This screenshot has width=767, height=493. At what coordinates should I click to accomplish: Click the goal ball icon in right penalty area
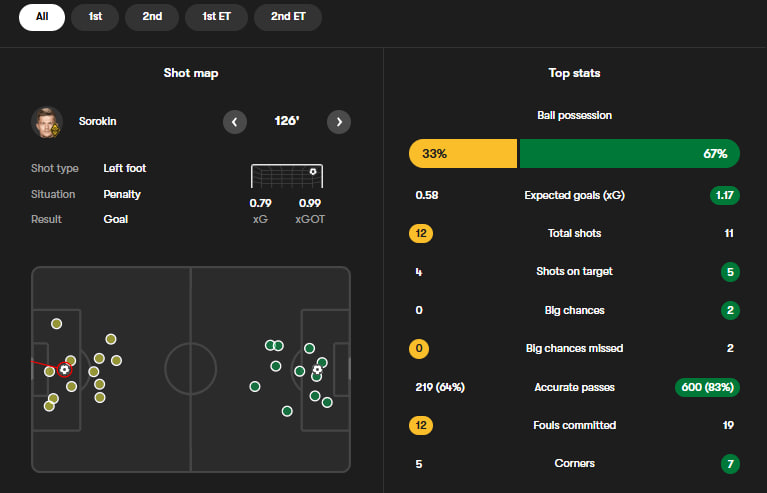[x=317, y=370]
